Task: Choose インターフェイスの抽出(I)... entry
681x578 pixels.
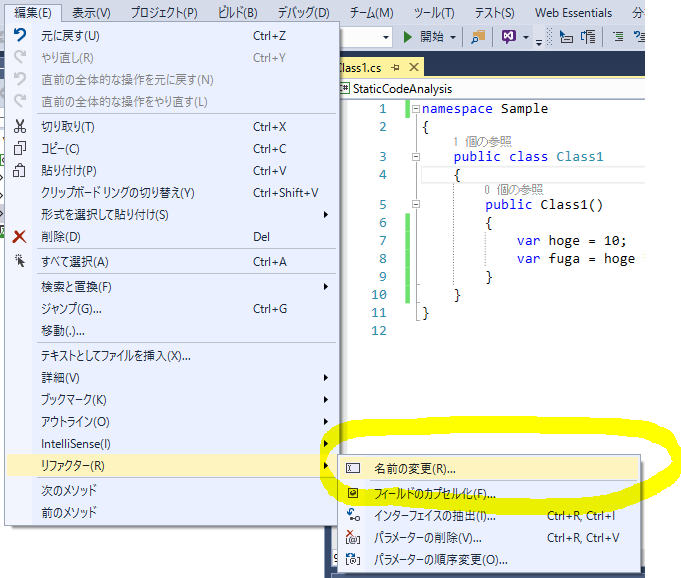Action: click(489, 515)
